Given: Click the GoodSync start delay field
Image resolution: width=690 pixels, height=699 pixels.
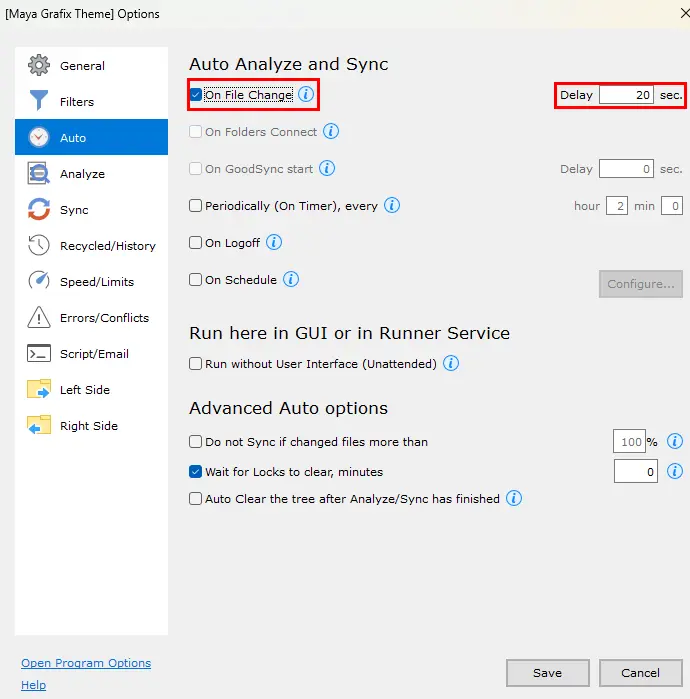Looking at the screenshot, I should pyautogui.click(x=626, y=169).
